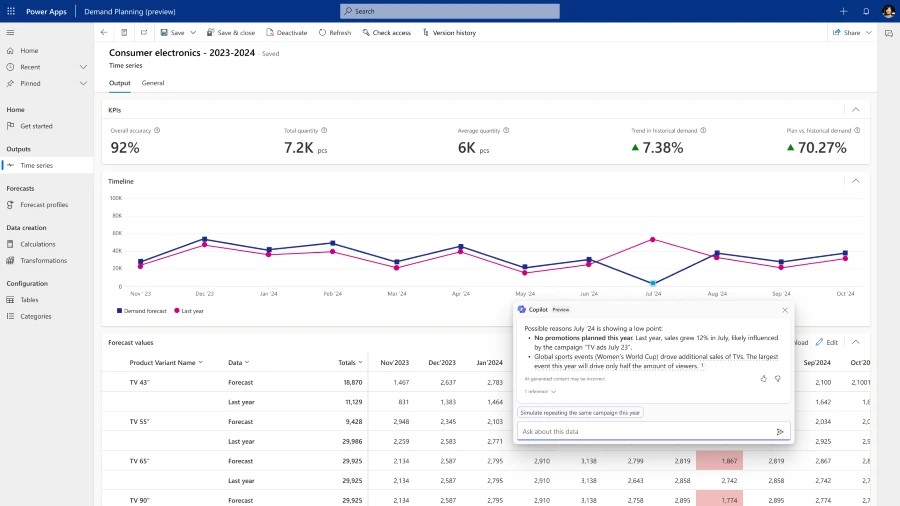
Task: Open record form view icon
Action: tap(124, 33)
